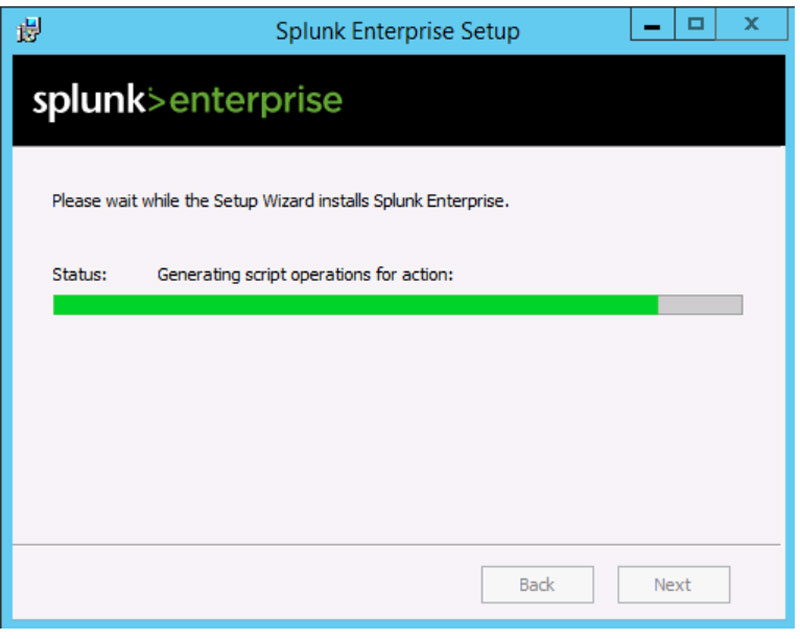This screenshot has height=639, width=800.
Task: Click the Next button
Action: pos(673,584)
